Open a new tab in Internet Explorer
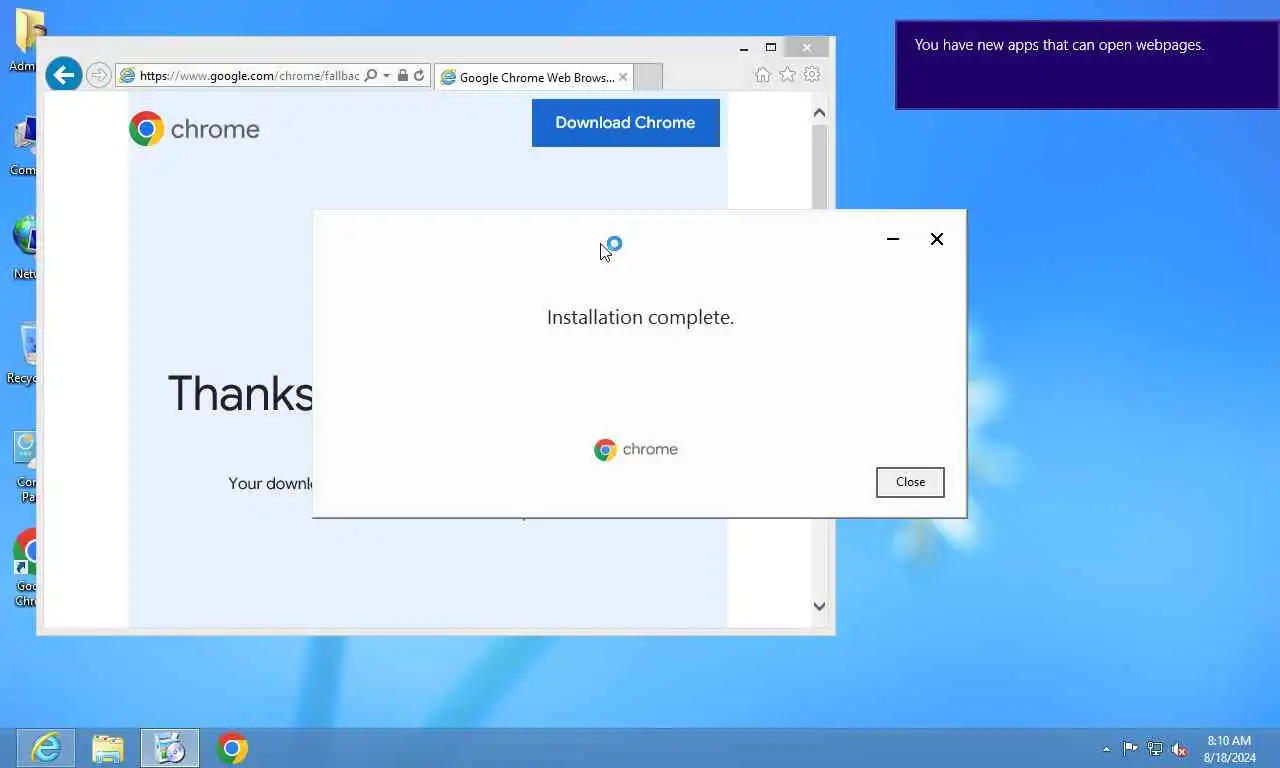The height and width of the screenshot is (768, 1280). coord(648,77)
